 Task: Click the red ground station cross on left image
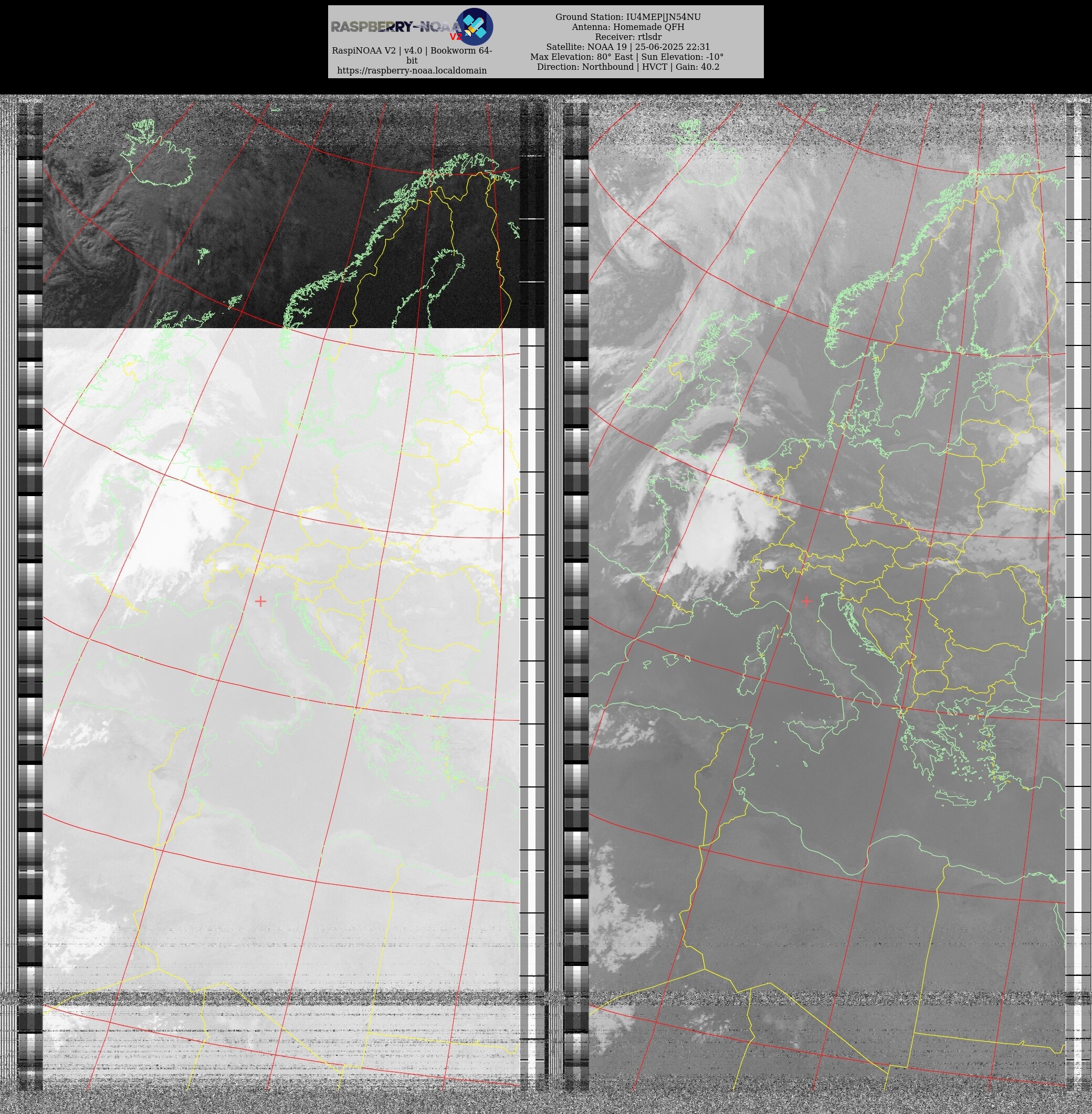pos(260,601)
